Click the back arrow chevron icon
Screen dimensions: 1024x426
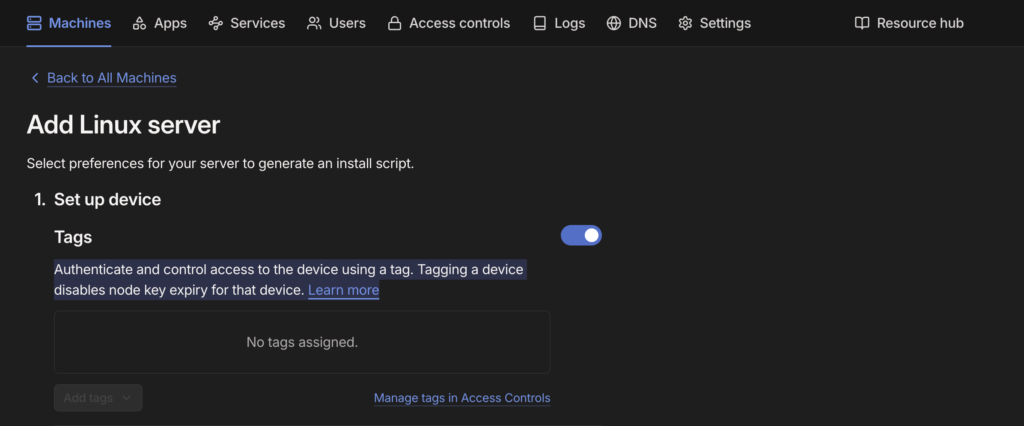point(35,78)
